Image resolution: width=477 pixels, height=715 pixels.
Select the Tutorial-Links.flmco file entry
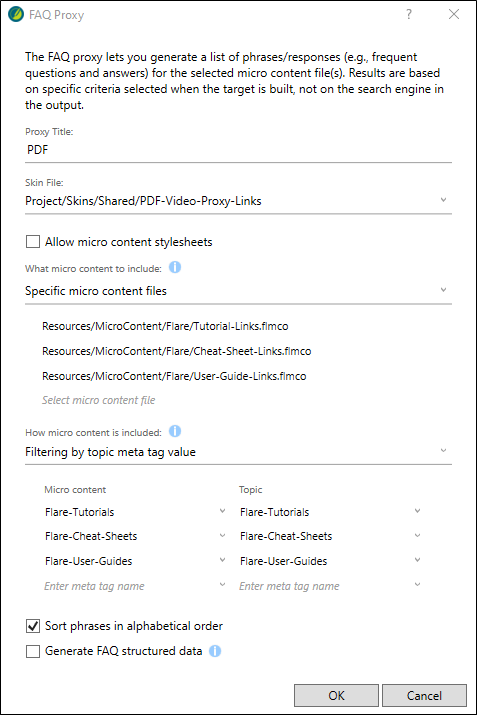coord(165,326)
